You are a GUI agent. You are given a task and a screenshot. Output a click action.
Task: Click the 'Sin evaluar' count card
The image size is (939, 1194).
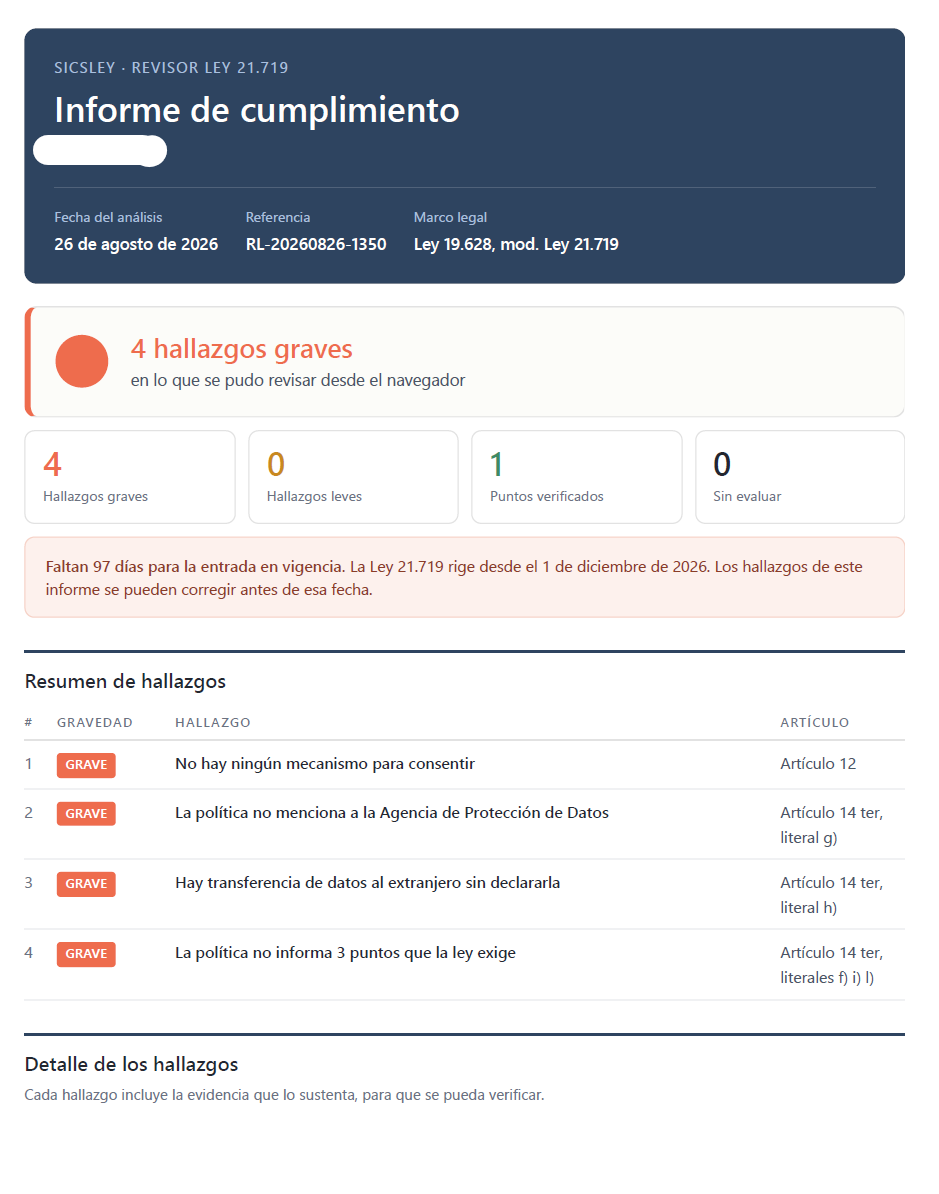coord(800,477)
